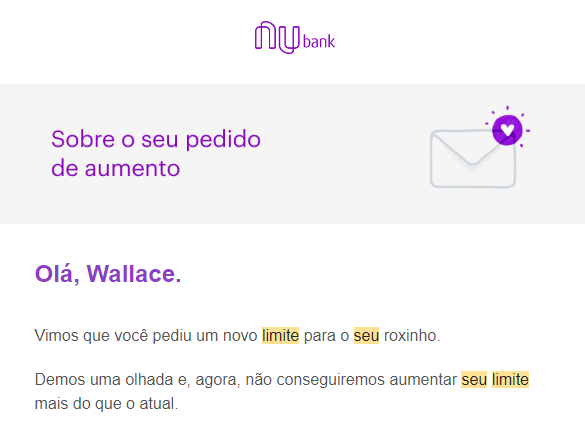
Task: Click highlighted "seu" before "roxinho"
Action: tap(366, 335)
